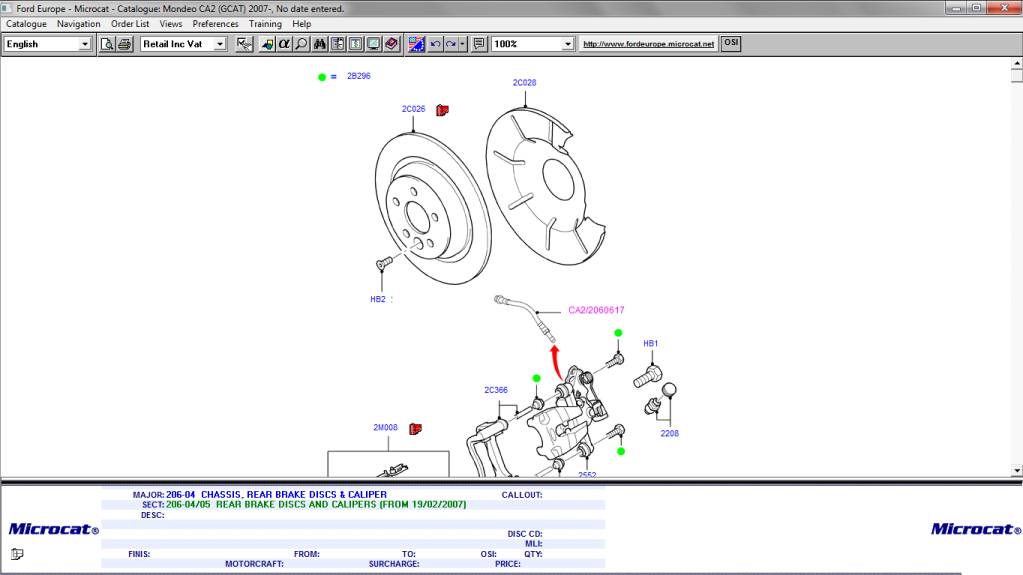This screenshot has width=1023, height=575.
Task: Open the Help menu
Action: tap(301, 23)
